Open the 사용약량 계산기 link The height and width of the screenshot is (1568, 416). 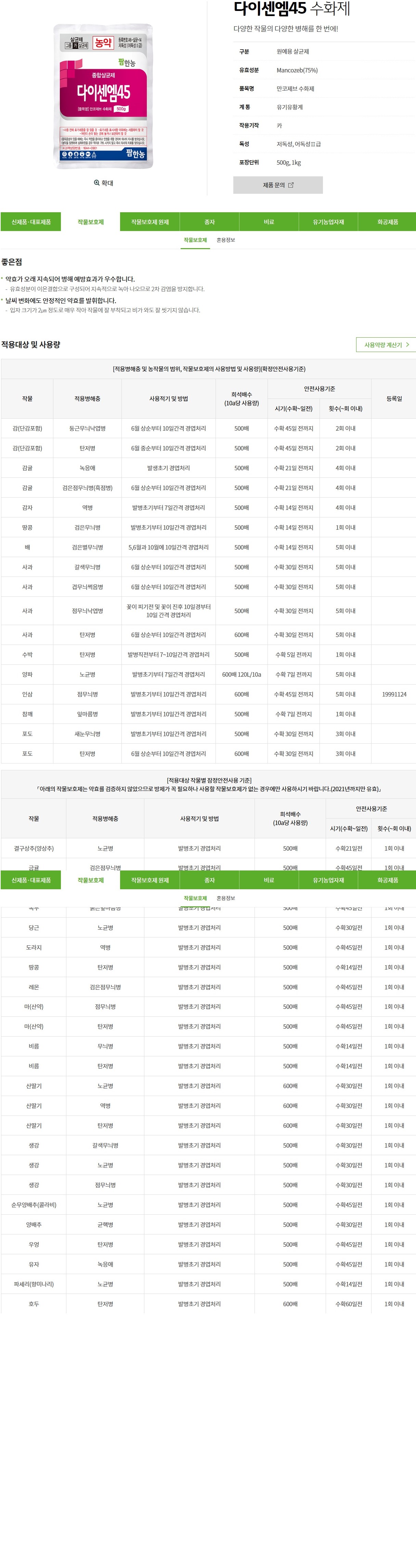[x=386, y=344]
